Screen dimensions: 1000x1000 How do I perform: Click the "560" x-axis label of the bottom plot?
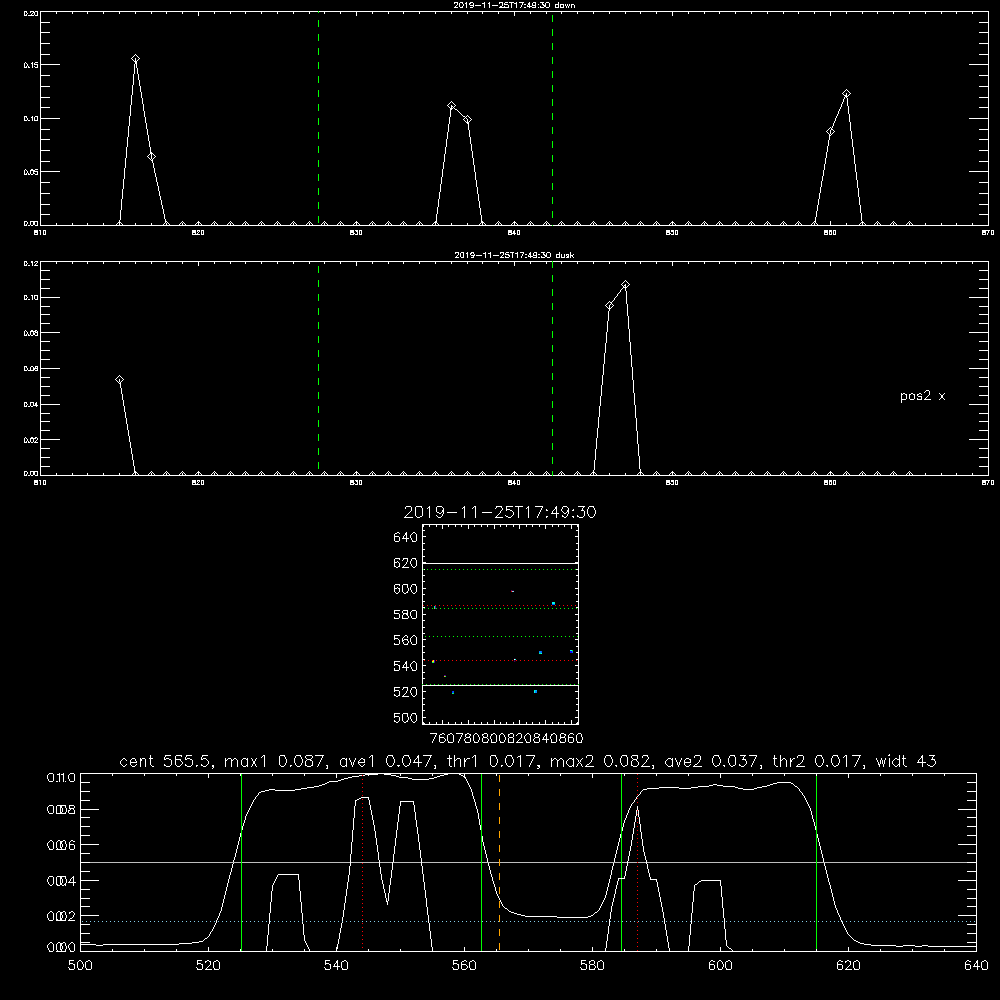click(464, 966)
